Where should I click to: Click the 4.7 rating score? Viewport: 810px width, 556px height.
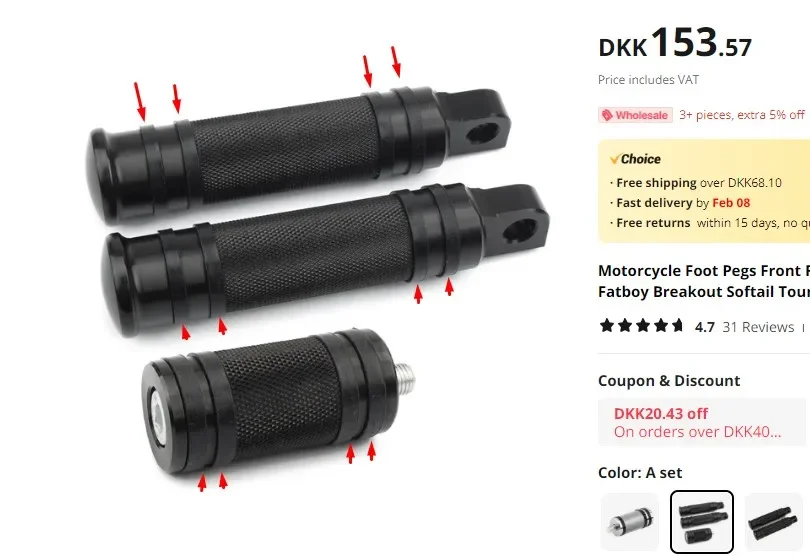point(705,327)
